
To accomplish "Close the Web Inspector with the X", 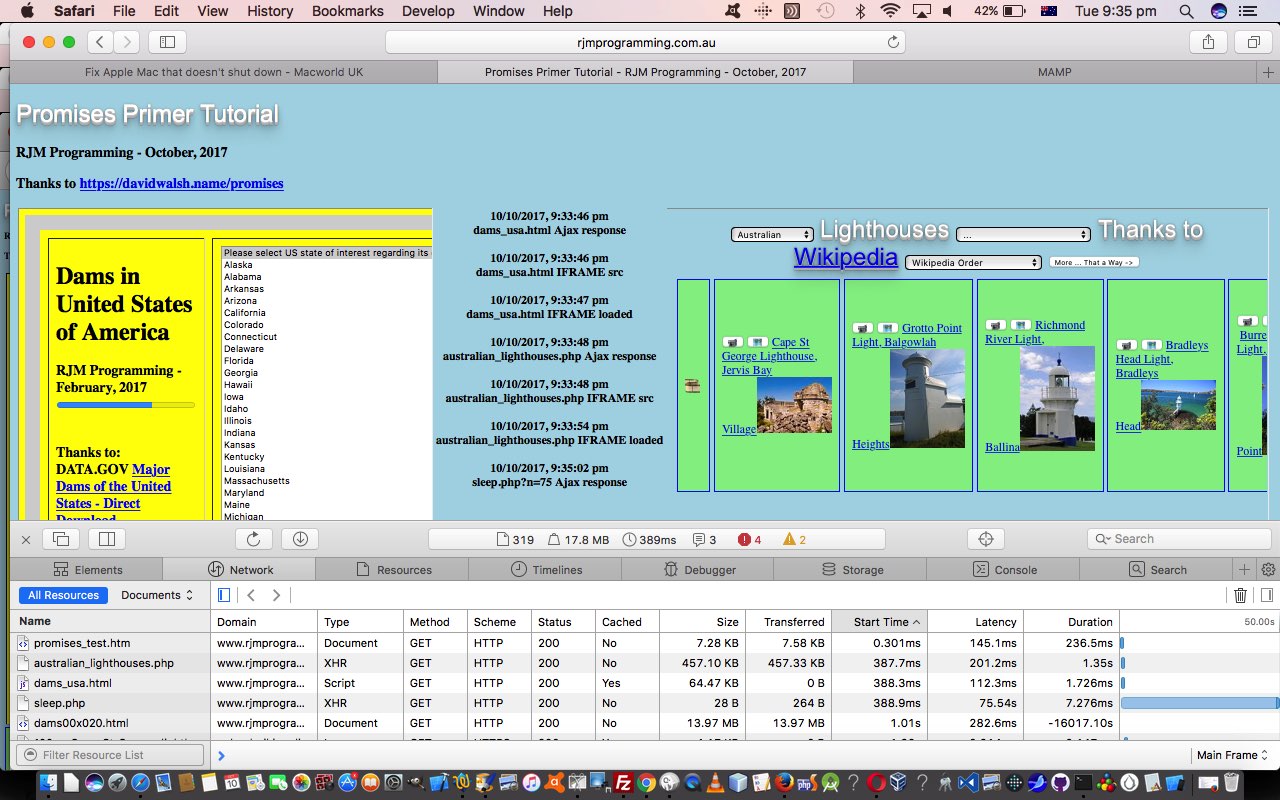I will [26, 539].
